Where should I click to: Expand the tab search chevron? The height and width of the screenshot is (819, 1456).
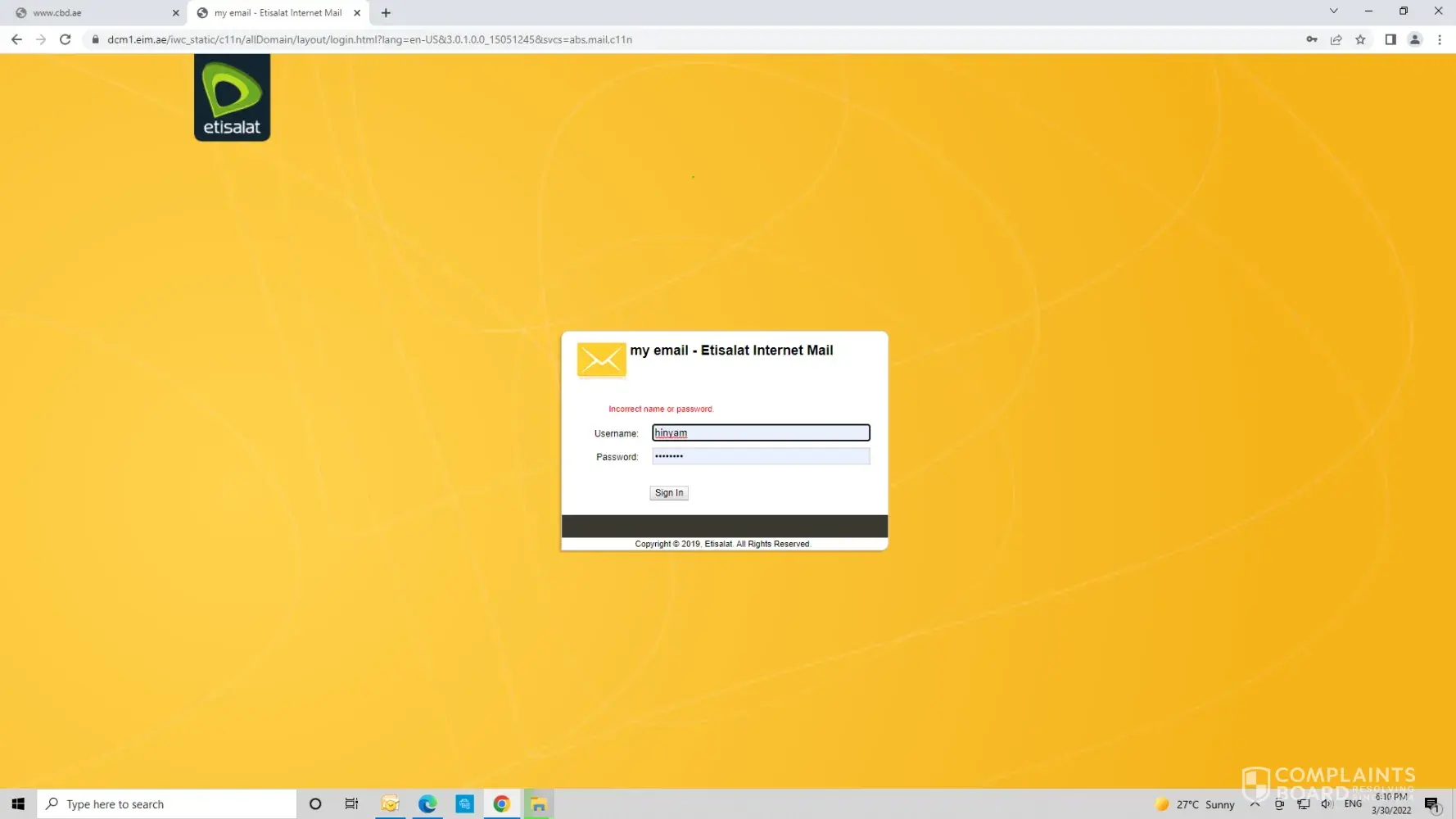coord(1334,11)
